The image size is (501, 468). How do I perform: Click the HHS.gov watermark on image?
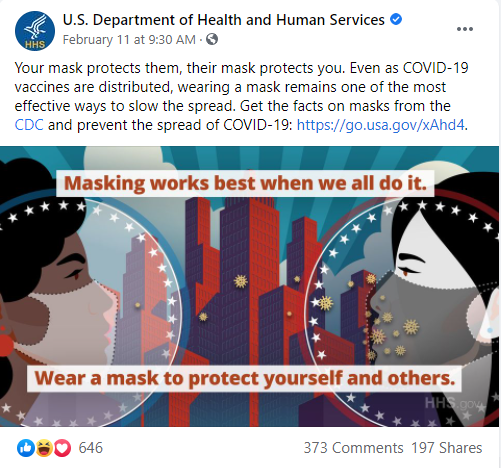tap(452, 403)
